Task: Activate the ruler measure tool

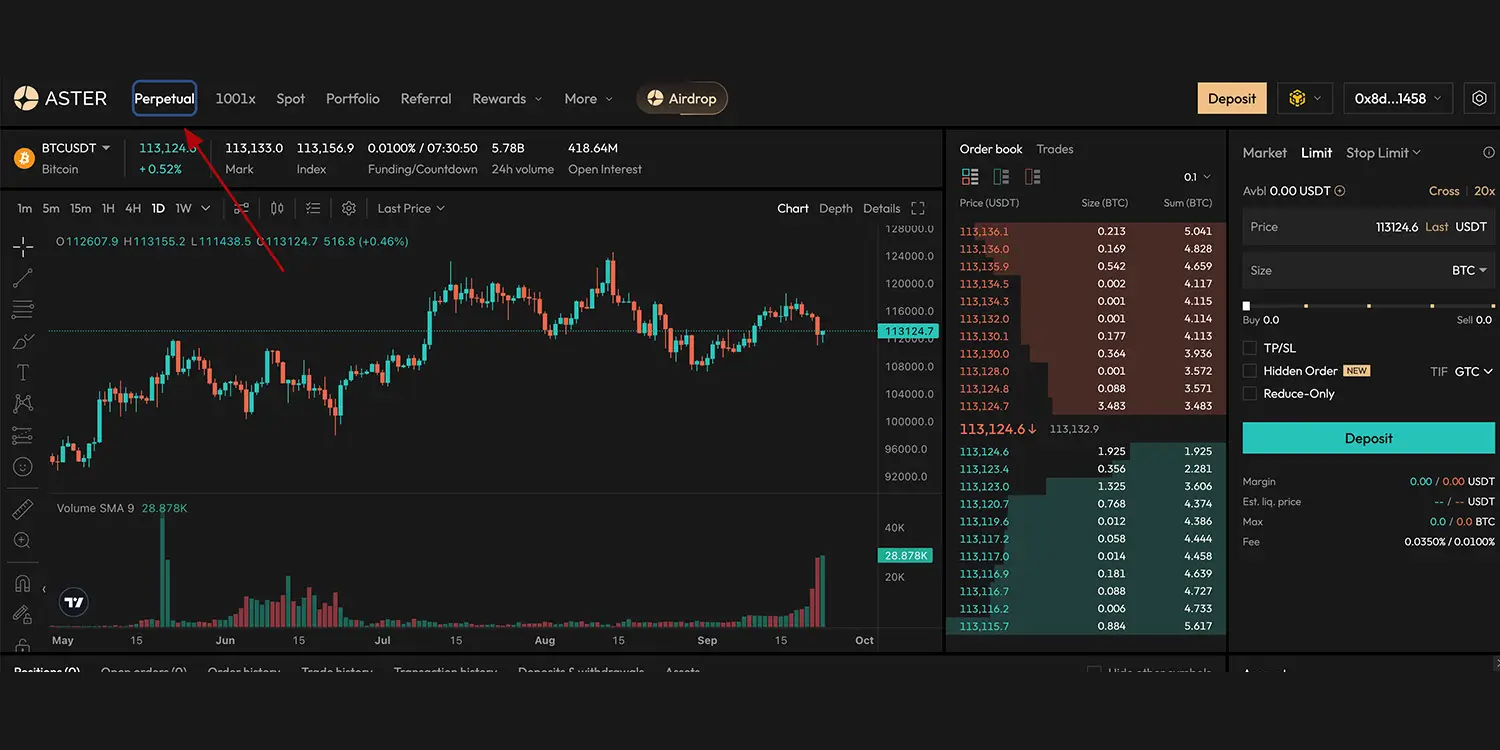Action: [x=23, y=510]
